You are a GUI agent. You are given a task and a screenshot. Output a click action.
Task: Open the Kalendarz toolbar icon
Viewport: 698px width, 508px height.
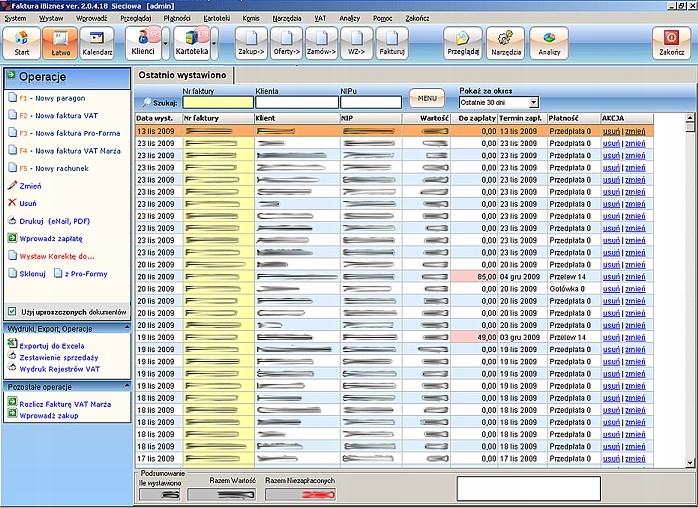click(97, 40)
